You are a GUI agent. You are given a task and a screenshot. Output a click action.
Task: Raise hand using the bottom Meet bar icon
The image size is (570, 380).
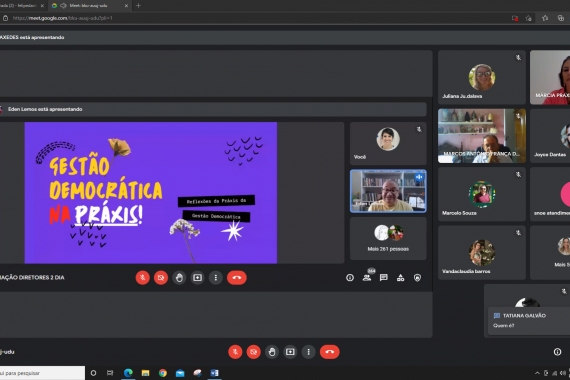pyautogui.click(x=272, y=352)
